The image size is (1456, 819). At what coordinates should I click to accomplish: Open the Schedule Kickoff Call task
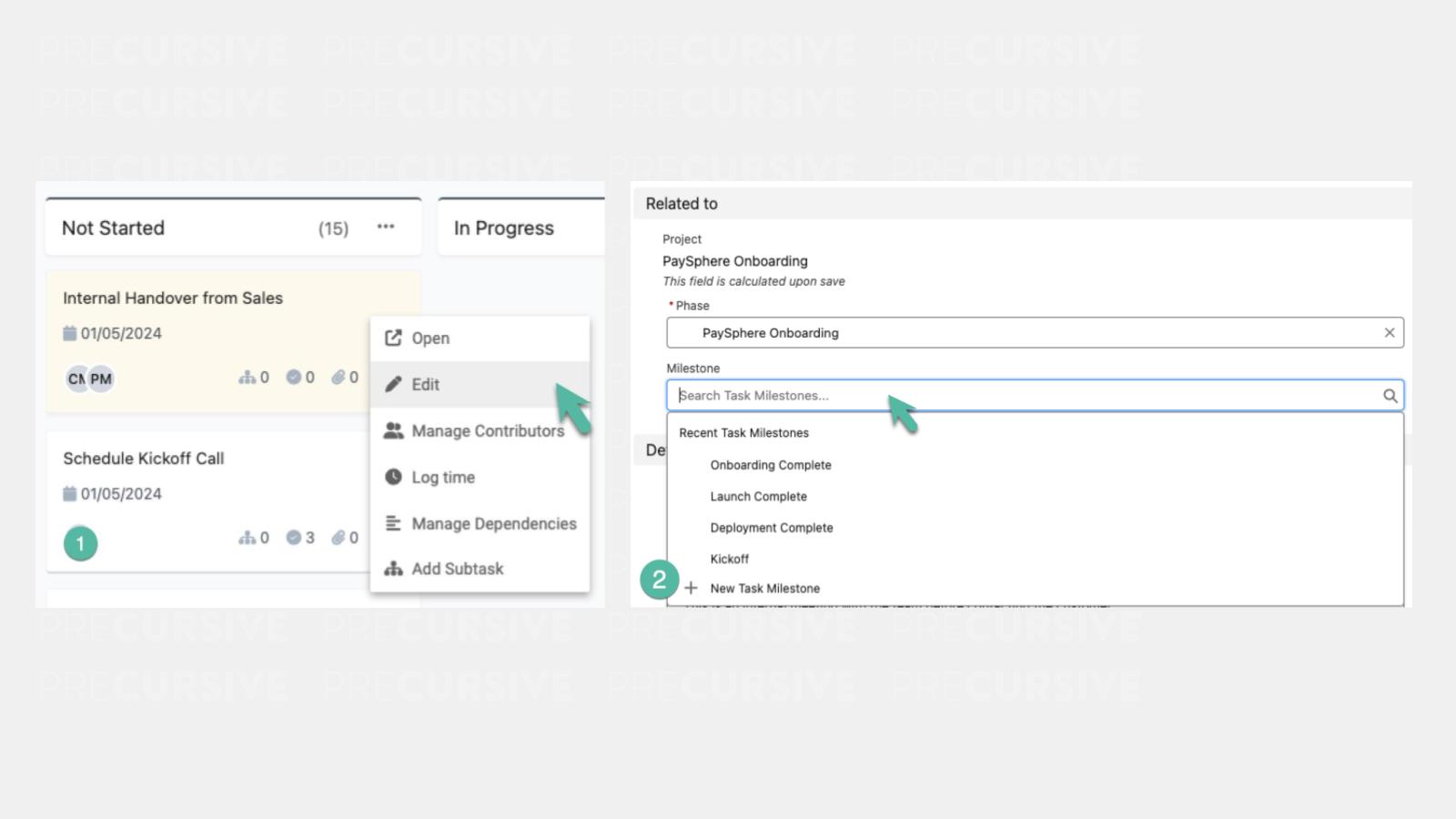pyautogui.click(x=143, y=459)
